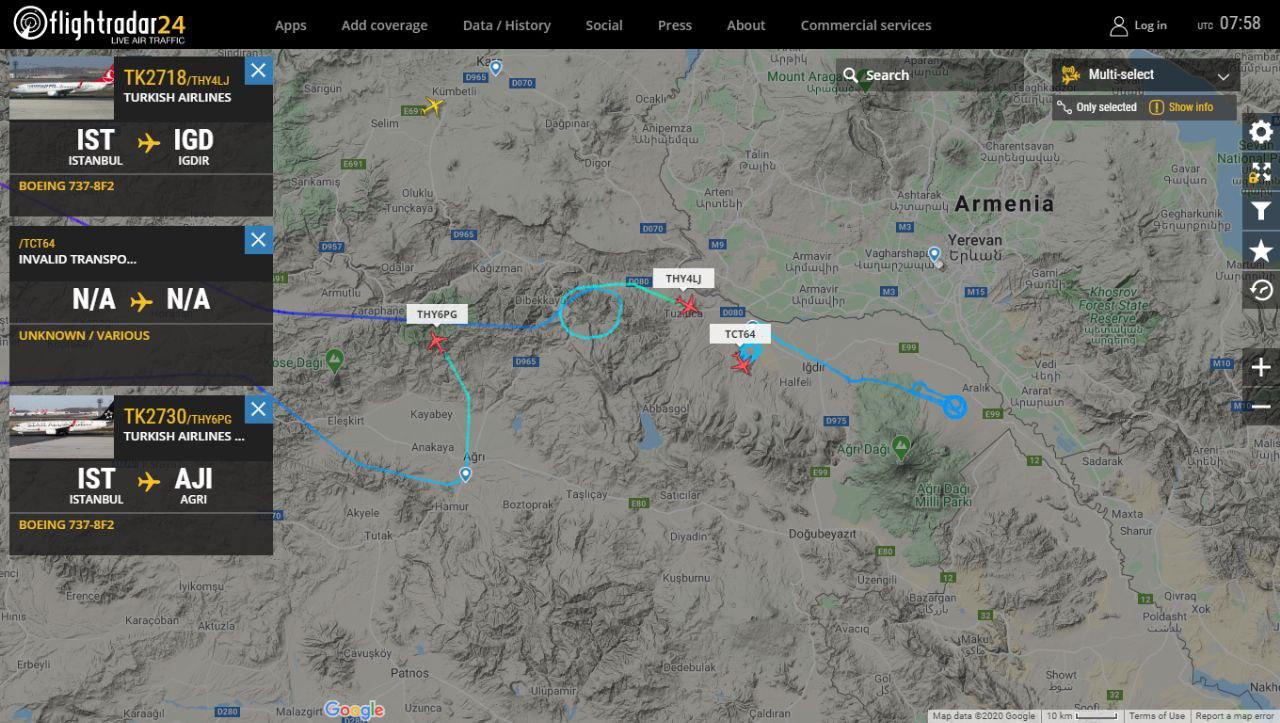This screenshot has width=1280, height=723.
Task: Close the TK2718 flight panel
Action: pyautogui.click(x=258, y=70)
